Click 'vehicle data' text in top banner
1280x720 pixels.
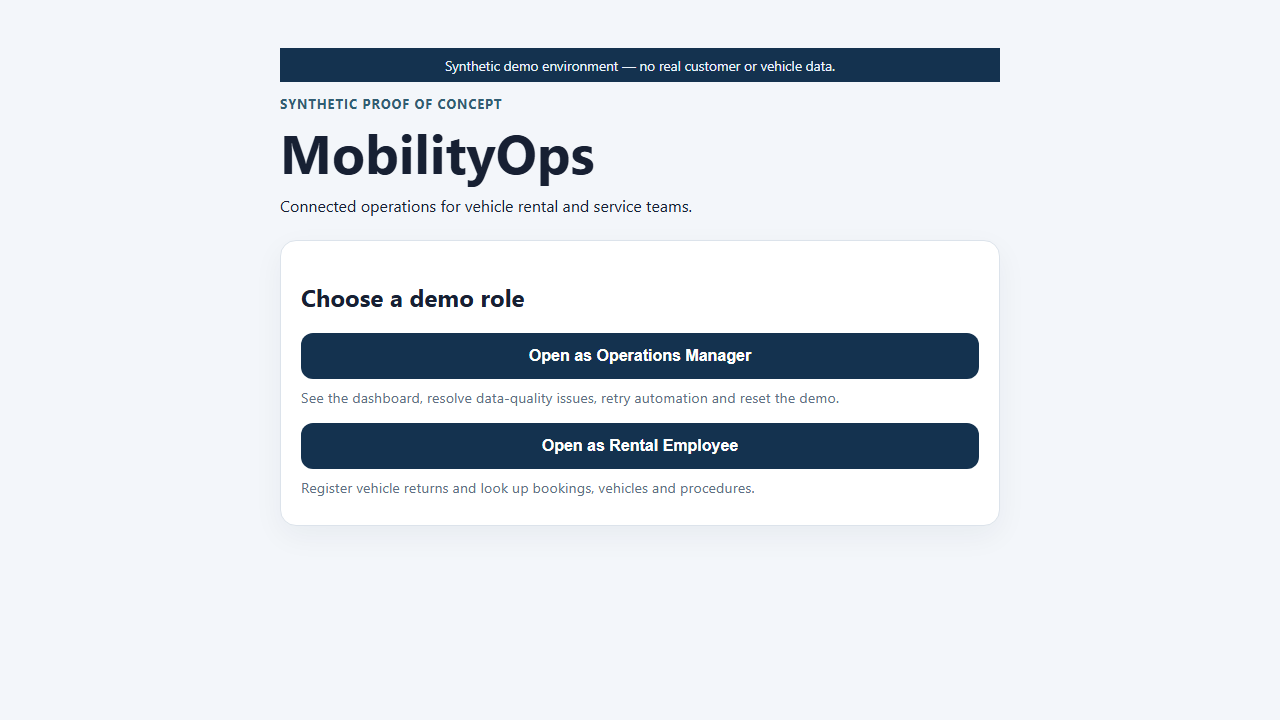tap(796, 66)
